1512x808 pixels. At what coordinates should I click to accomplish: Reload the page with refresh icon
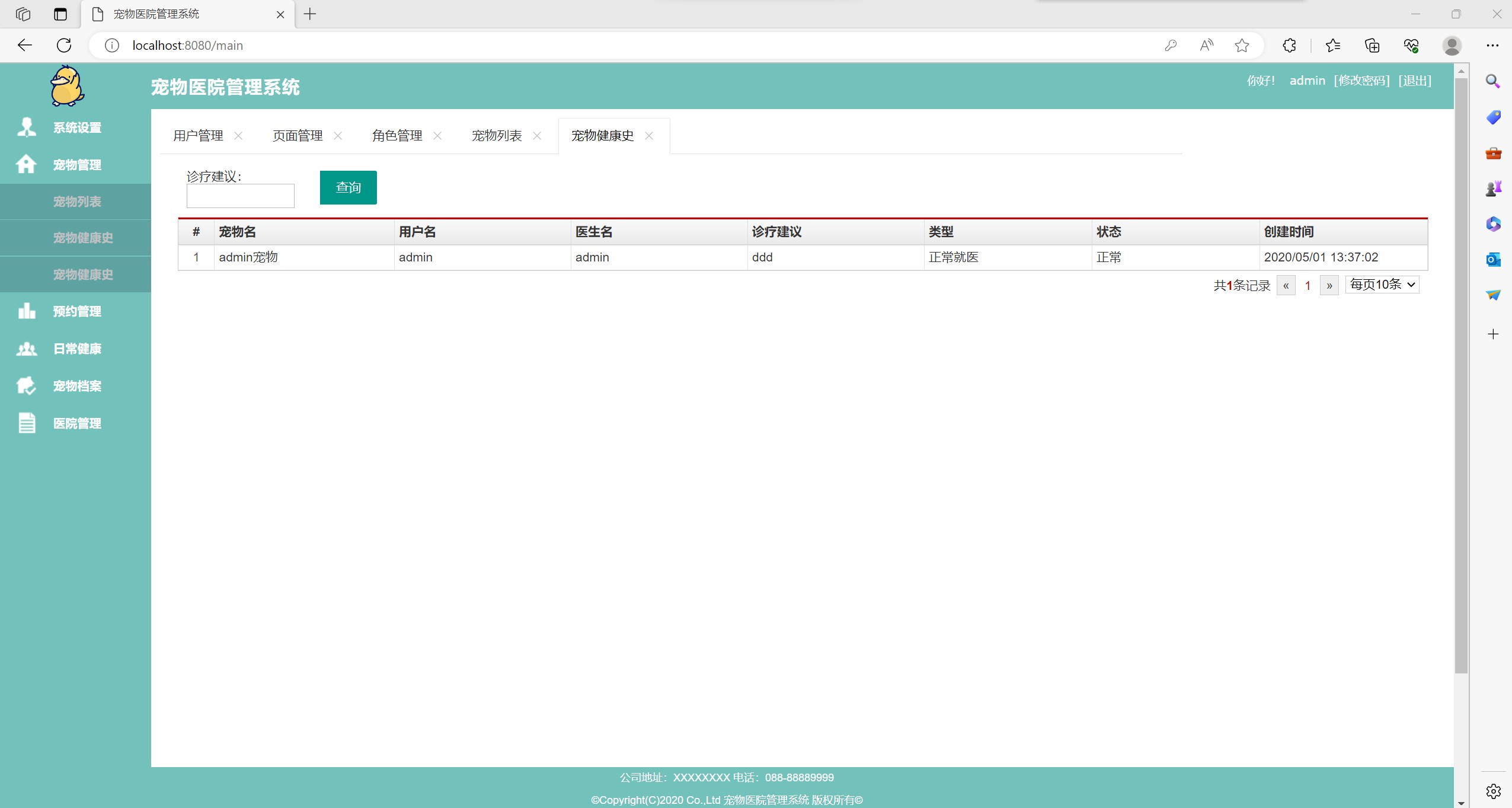pyautogui.click(x=64, y=45)
